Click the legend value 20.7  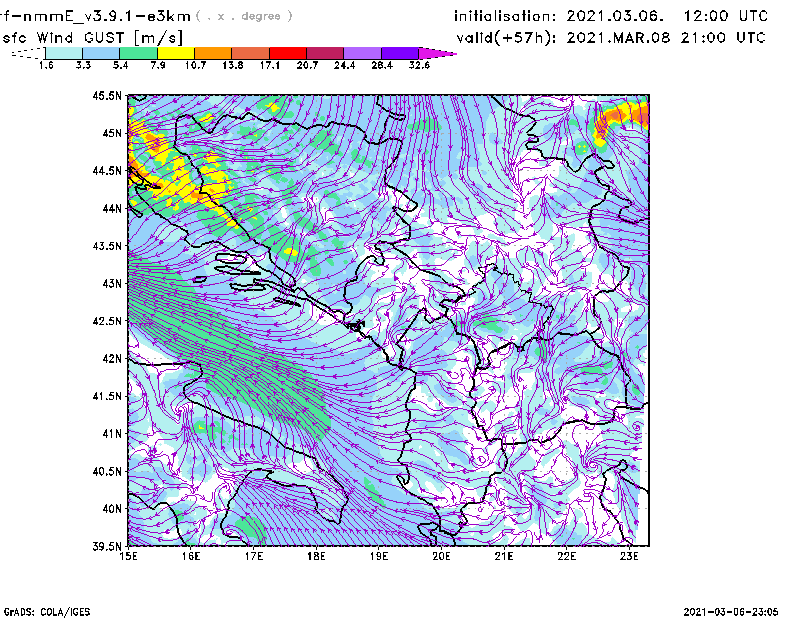point(307,65)
